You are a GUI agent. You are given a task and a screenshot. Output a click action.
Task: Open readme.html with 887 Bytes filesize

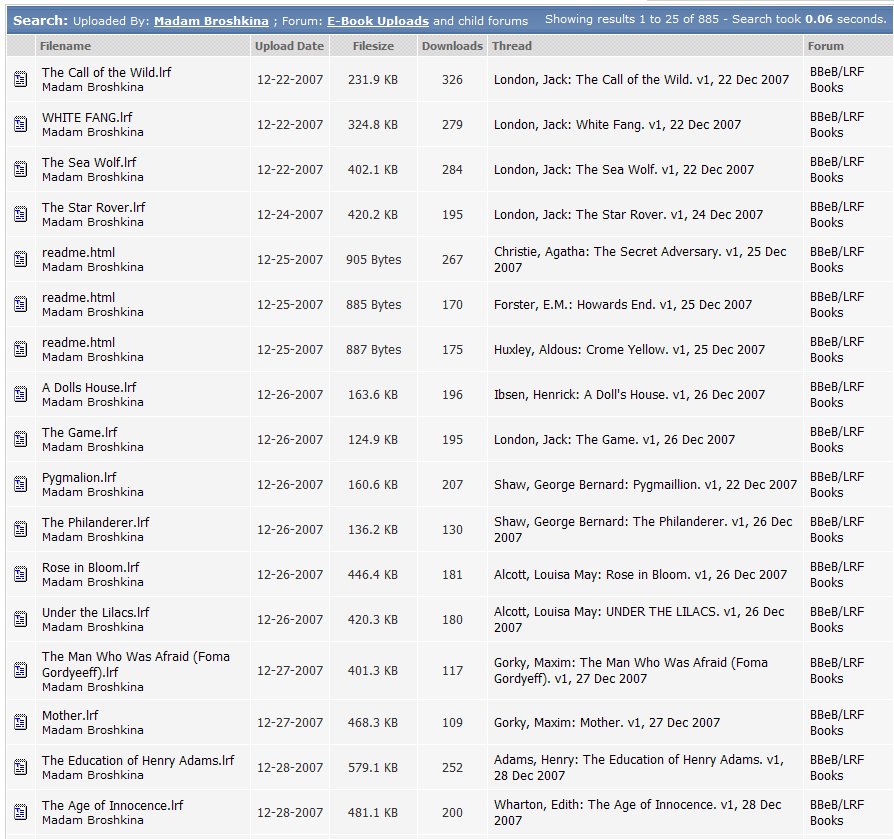(78, 343)
